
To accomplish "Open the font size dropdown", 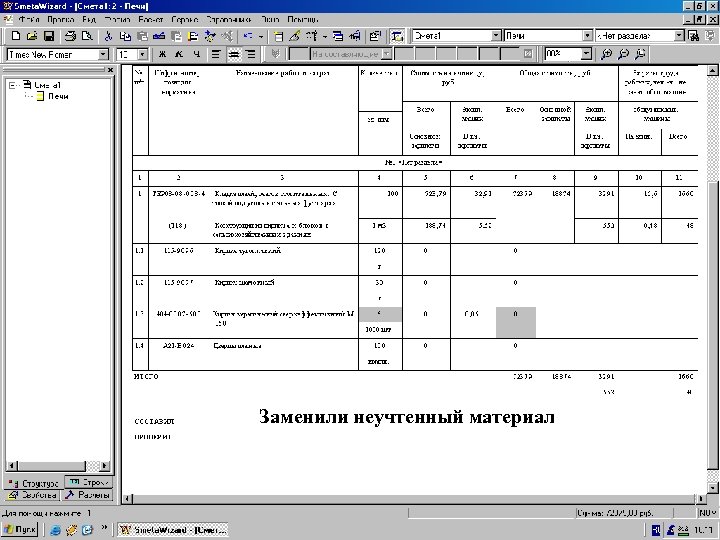I will coord(142,55).
